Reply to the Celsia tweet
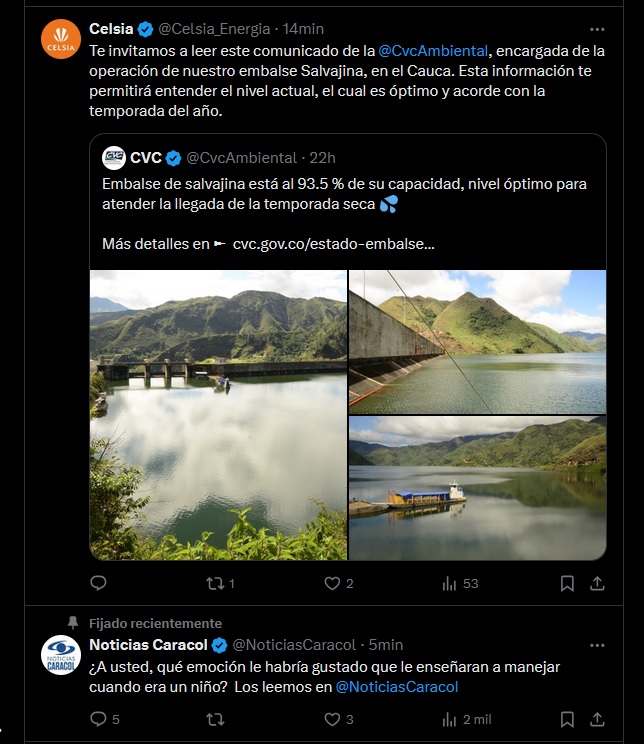Image resolution: width=644 pixels, height=744 pixels. (98, 583)
